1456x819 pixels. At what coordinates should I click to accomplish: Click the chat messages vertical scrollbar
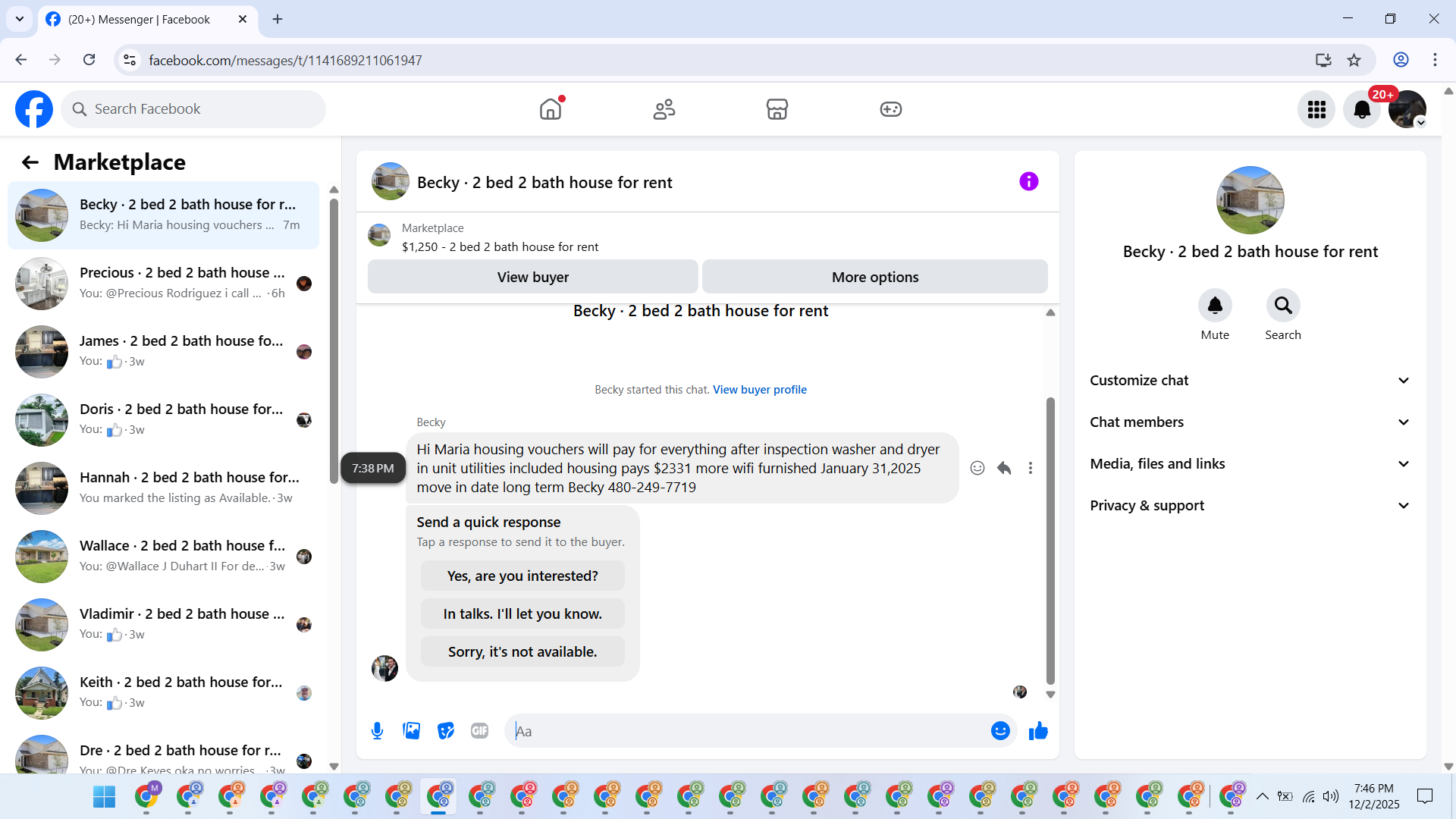pyautogui.click(x=1050, y=538)
